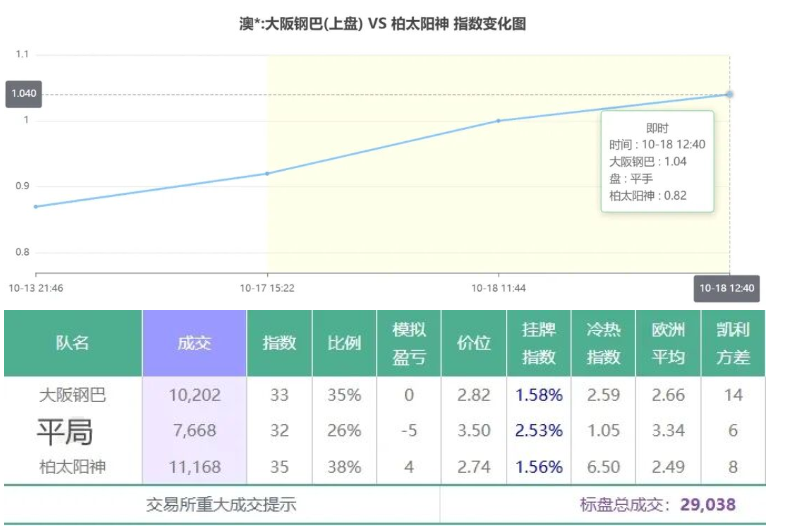Click the 1.040 y-axis value badge
This screenshot has height=526, width=800.
click(x=23, y=94)
